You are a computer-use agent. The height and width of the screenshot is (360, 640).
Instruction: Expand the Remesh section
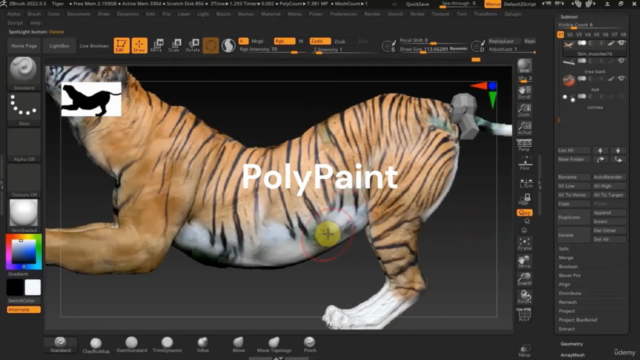[568, 302]
